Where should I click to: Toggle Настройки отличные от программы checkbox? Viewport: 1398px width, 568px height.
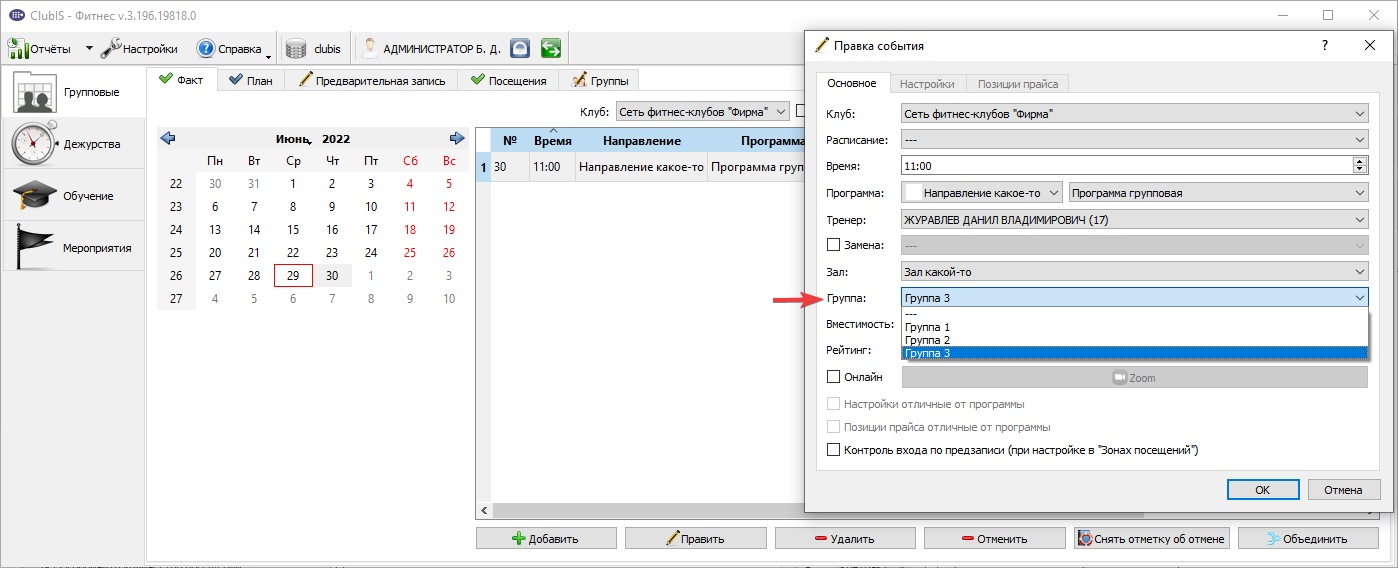point(834,404)
